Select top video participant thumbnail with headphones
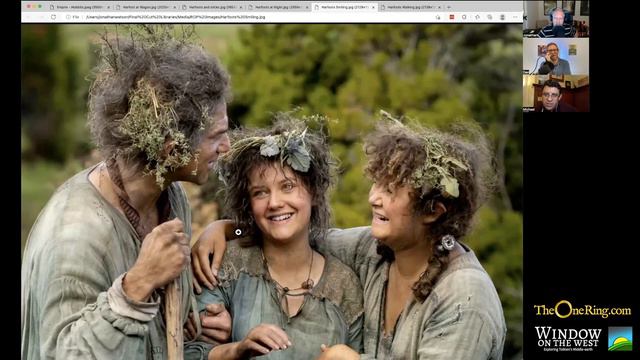This screenshot has height=360, width=640. point(556,19)
